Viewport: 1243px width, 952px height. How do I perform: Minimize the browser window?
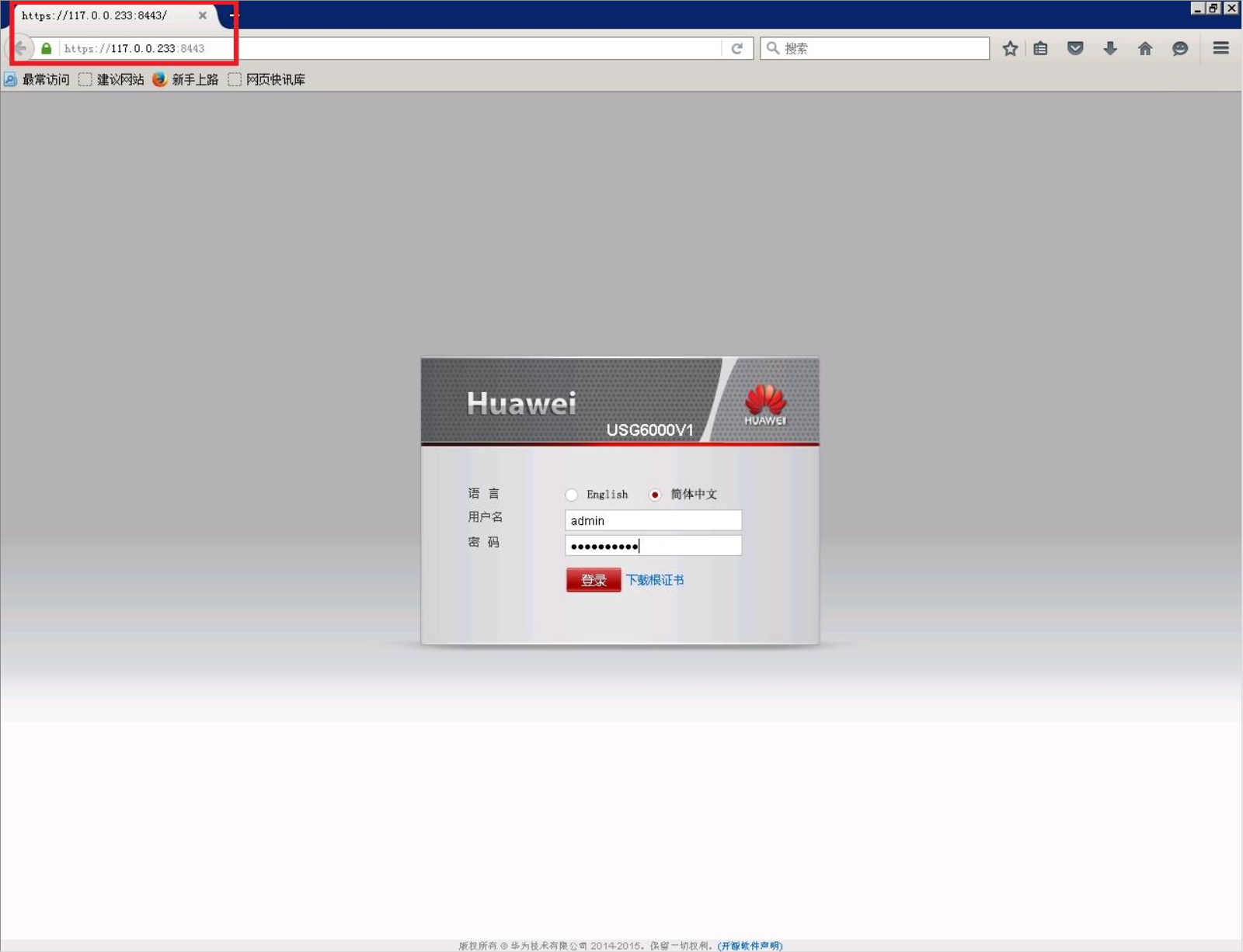1198,8
